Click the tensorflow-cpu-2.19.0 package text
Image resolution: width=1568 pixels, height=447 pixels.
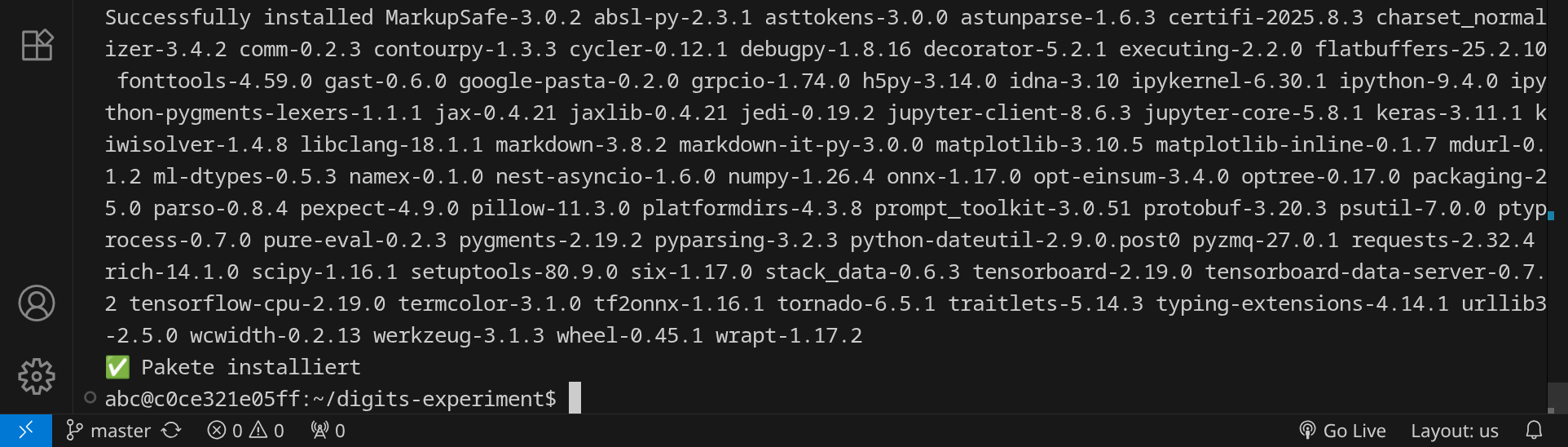257,303
